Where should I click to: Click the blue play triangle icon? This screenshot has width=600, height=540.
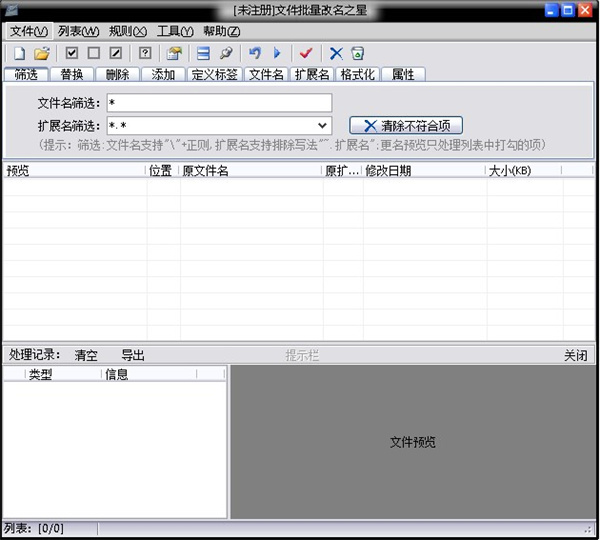(277, 53)
